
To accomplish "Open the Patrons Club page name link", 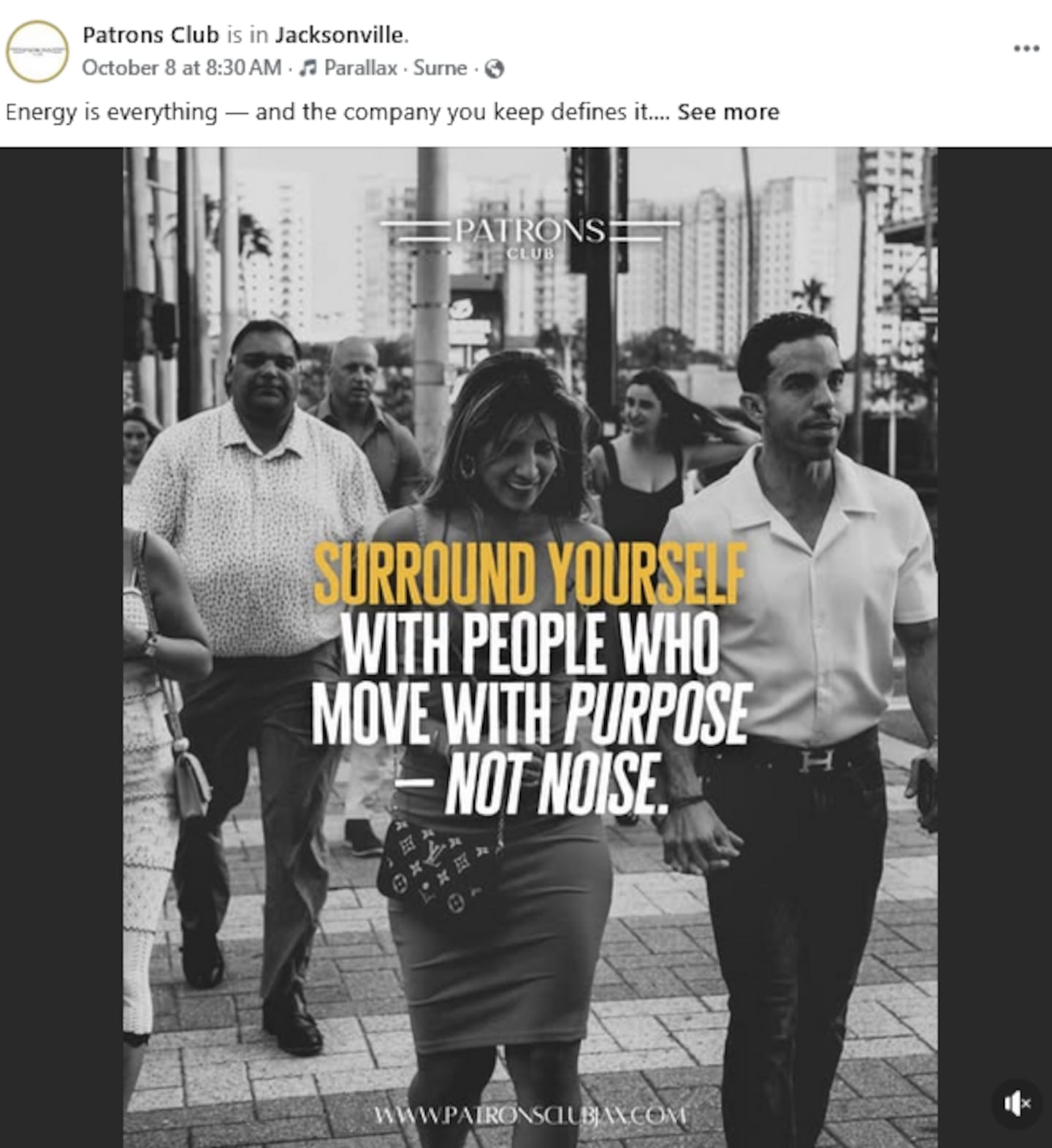I will pos(150,34).
